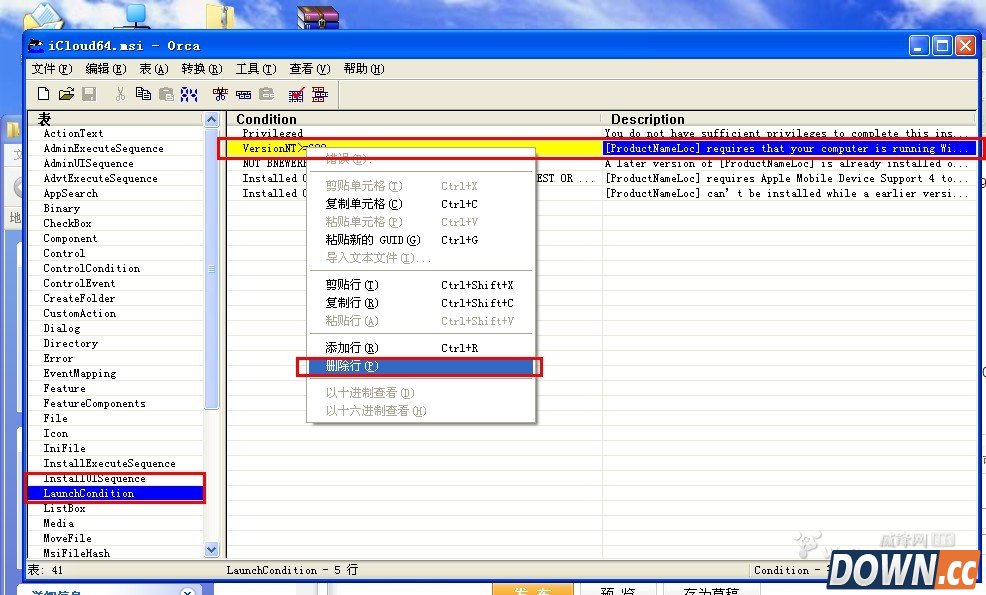Screen dimensions: 986x595
Task: Click the 发布 button at the bottom
Action: coord(535,590)
